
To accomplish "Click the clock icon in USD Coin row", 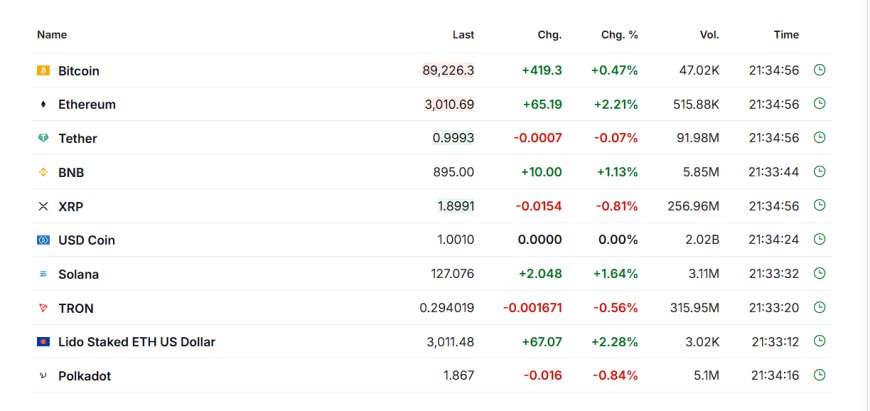I will click(x=820, y=239).
